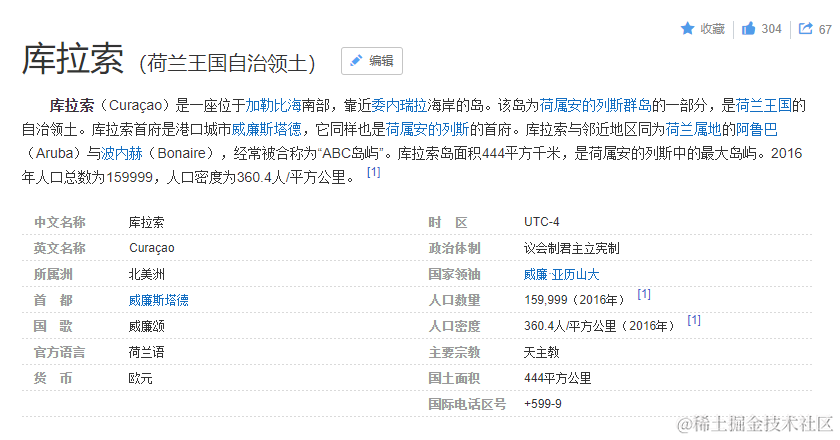Image resolution: width=840 pixels, height=440 pixels.
Task: Open the 荷兰王国 link in the intro paragraph
Action: (x=763, y=105)
